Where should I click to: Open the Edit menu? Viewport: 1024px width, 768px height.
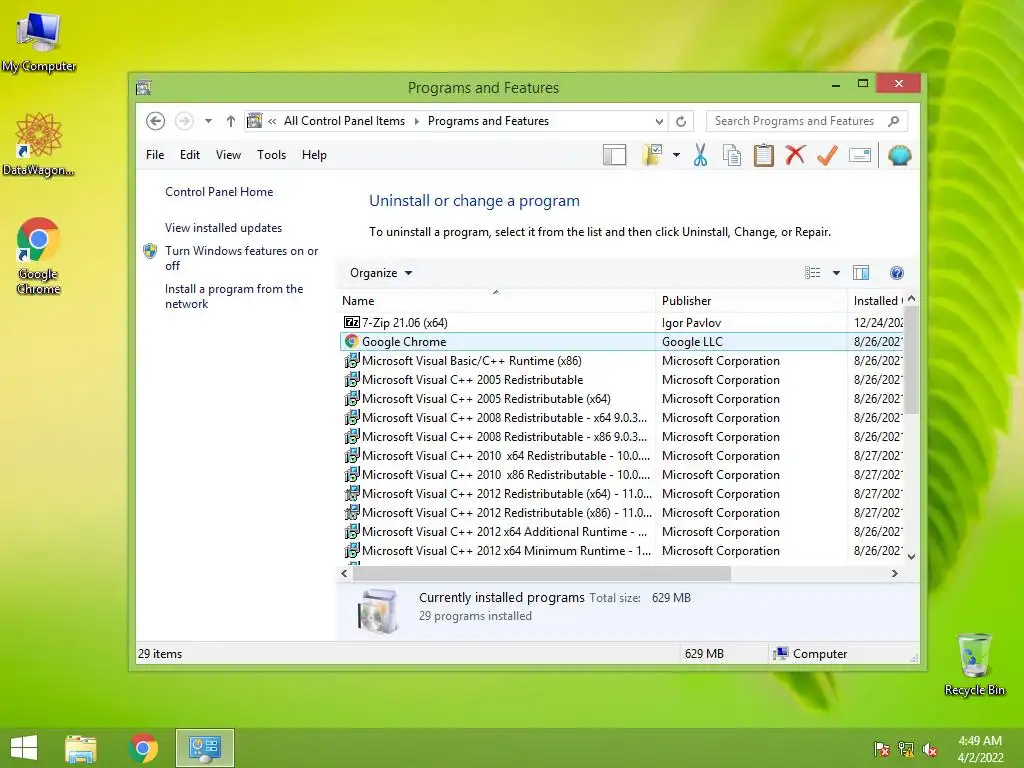(x=190, y=155)
